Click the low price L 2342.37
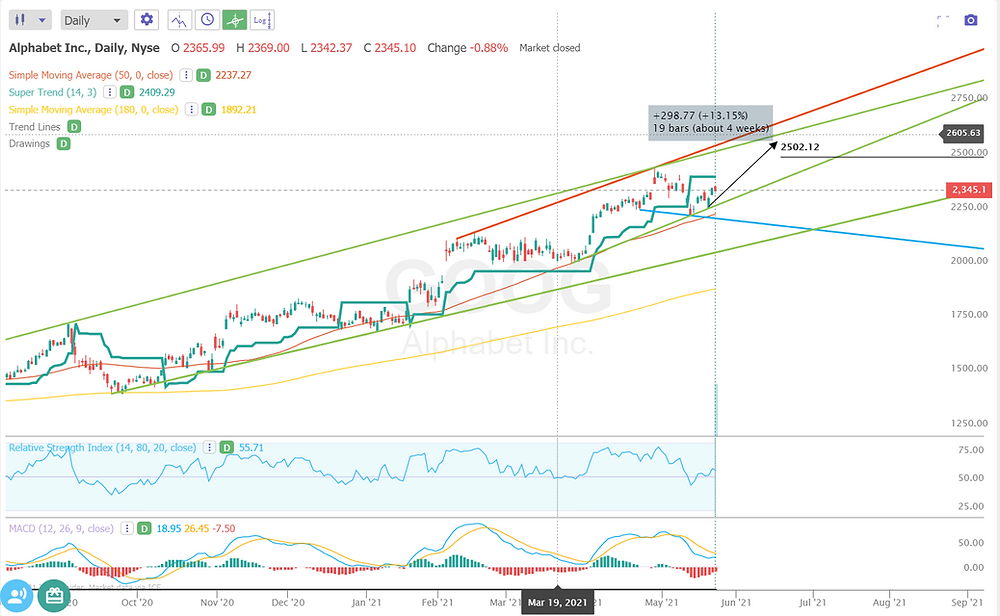The height and width of the screenshot is (616, 1000). (x=327, y=48)
